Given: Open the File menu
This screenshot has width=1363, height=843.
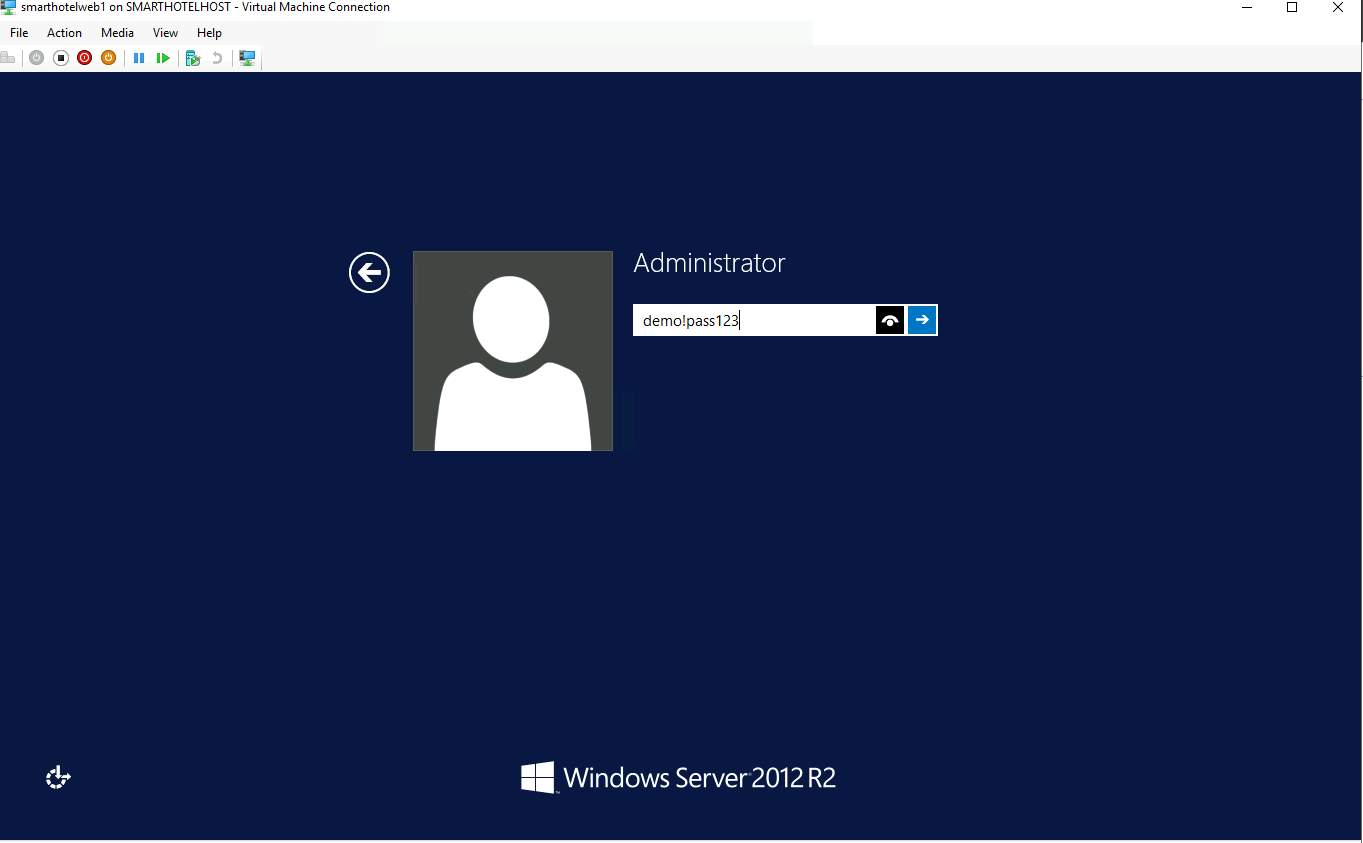Looking at the screenshot, I should [x=19, y=33].
